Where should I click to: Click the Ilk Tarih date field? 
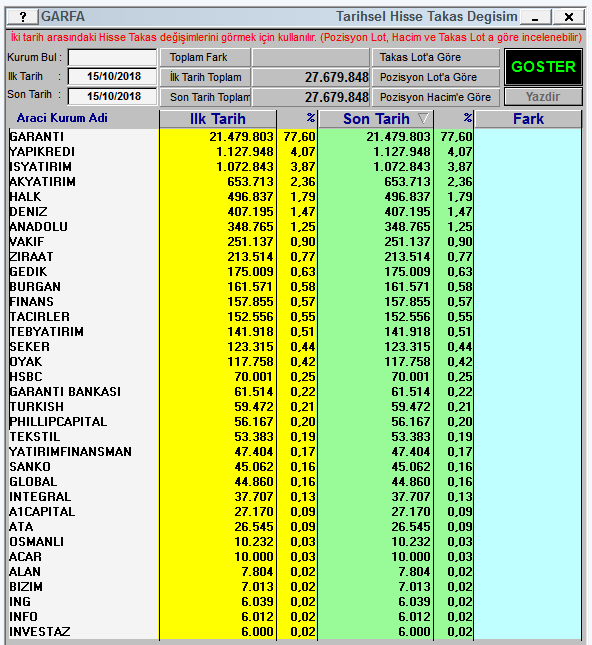pyautogui.click(x=112, y=77)
